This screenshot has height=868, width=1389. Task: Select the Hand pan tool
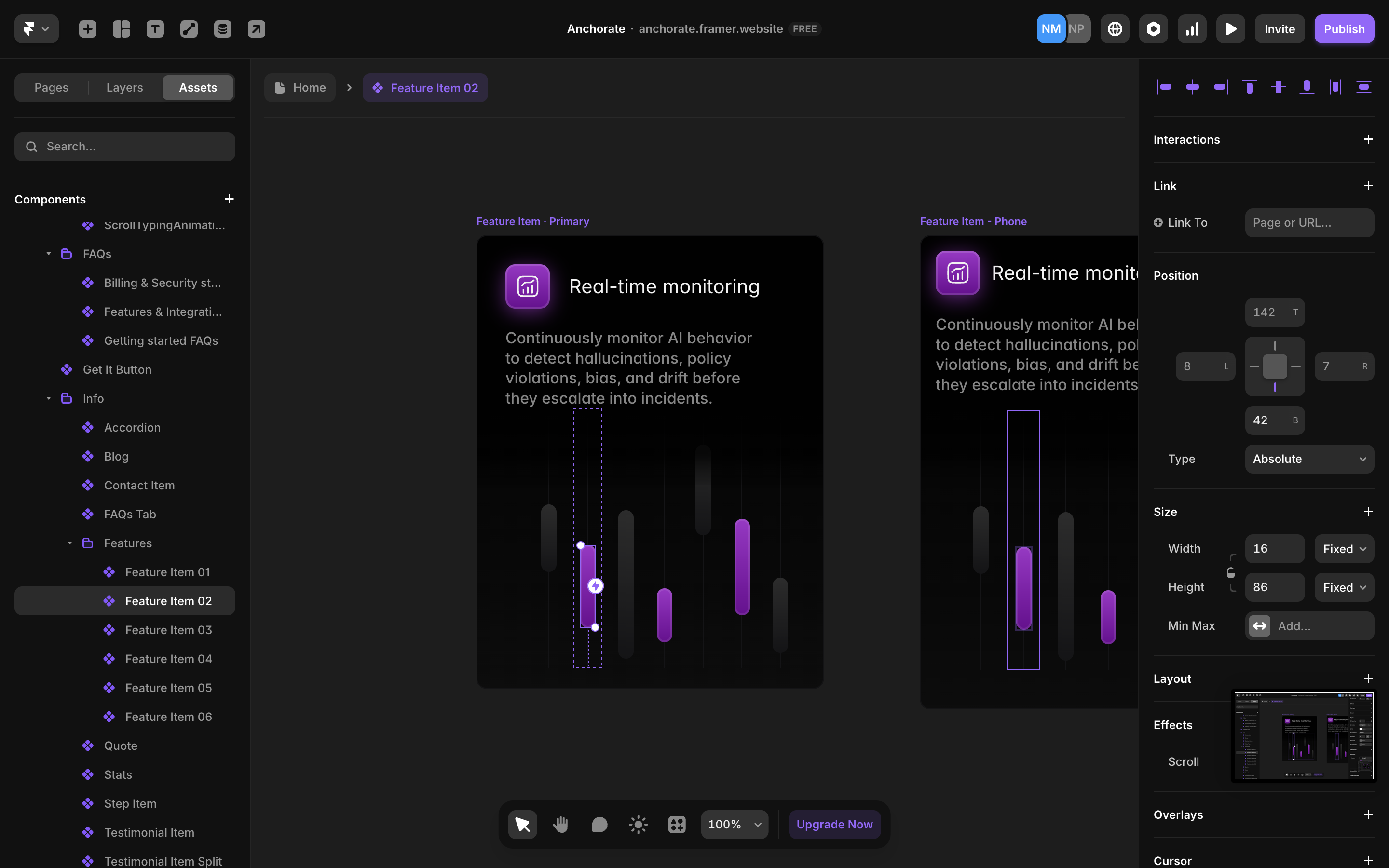point(560,825)
